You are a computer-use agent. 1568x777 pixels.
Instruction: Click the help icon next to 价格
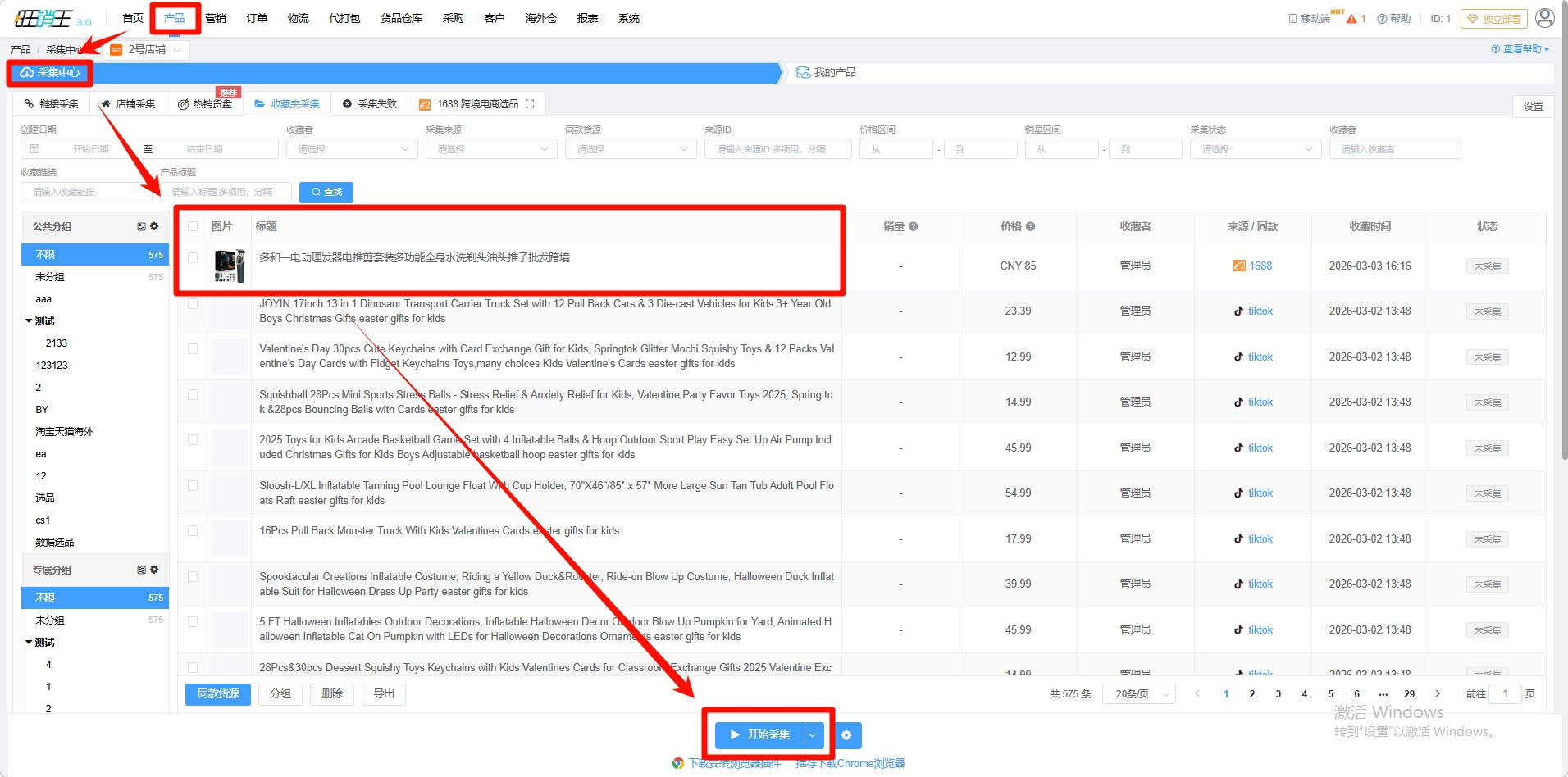coord(1030,227)
